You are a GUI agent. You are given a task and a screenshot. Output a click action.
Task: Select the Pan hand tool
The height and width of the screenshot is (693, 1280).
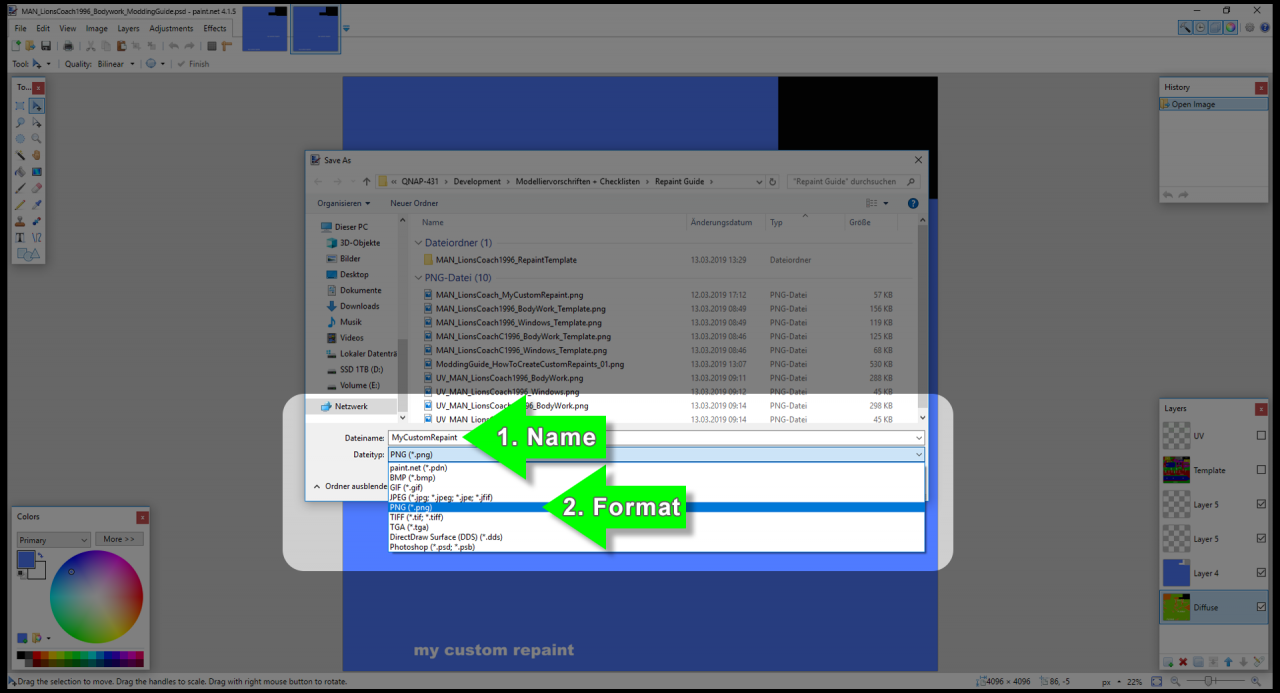click(36, 155)
